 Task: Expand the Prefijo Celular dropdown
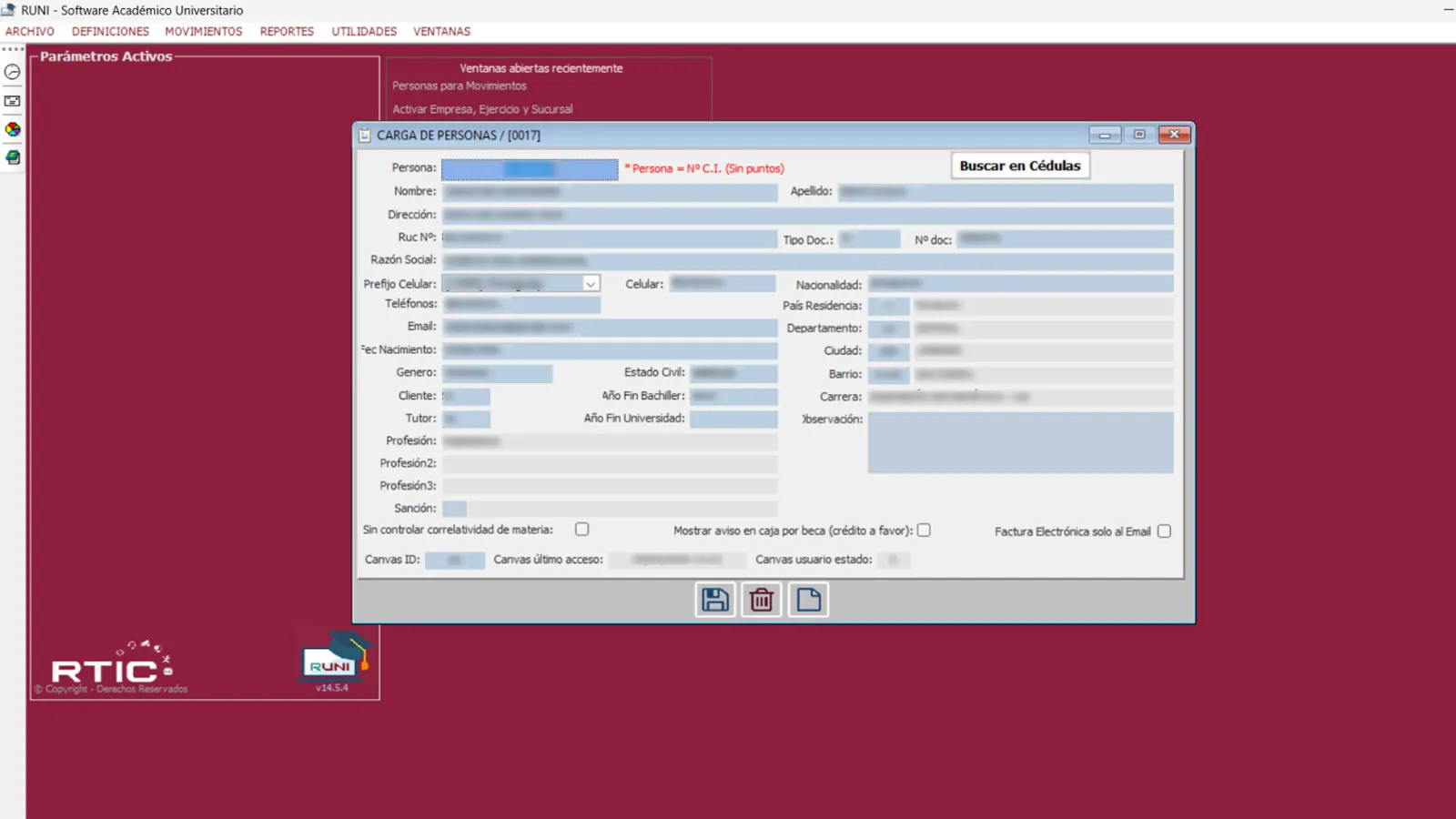[591, 284]
